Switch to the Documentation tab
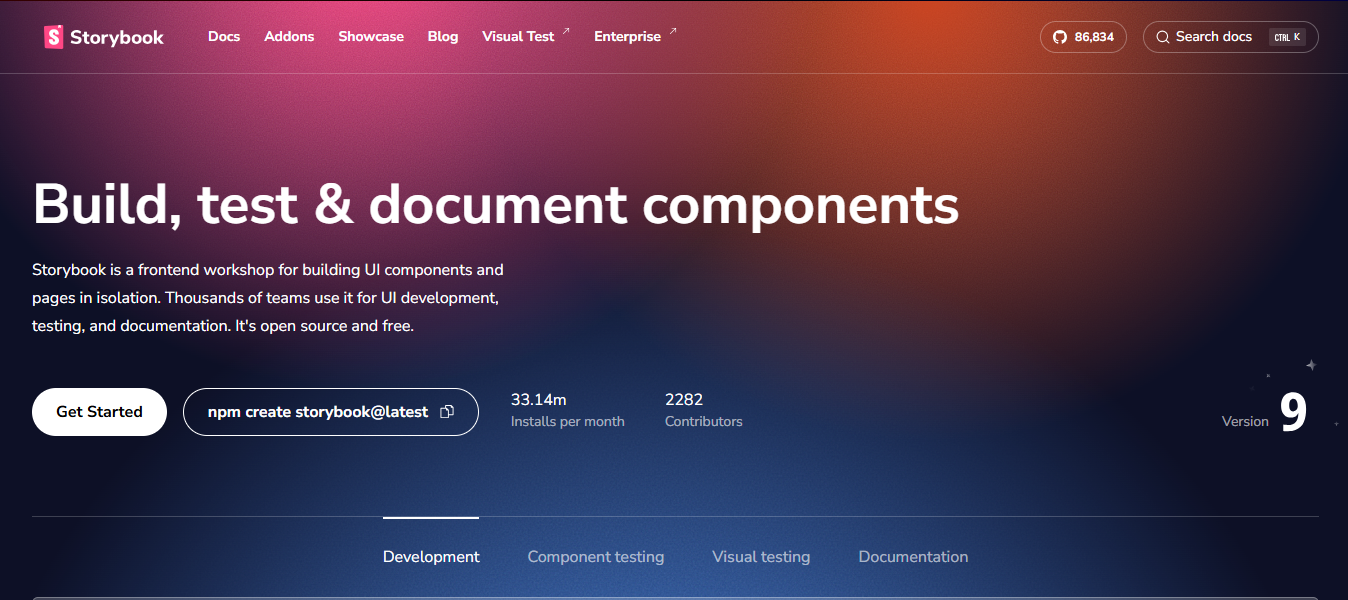Screen dimensions: 1348x600 [x=913, y=557]
